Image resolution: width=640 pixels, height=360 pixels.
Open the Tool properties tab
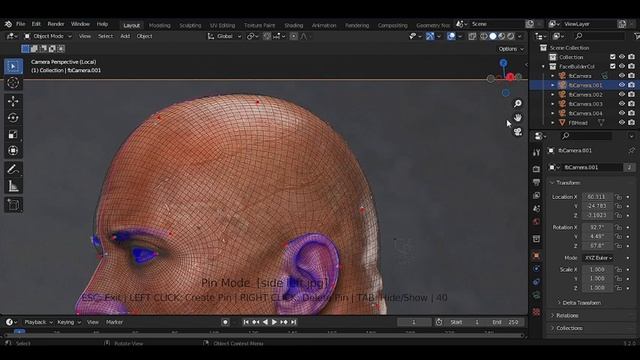(x=536, y=152)
